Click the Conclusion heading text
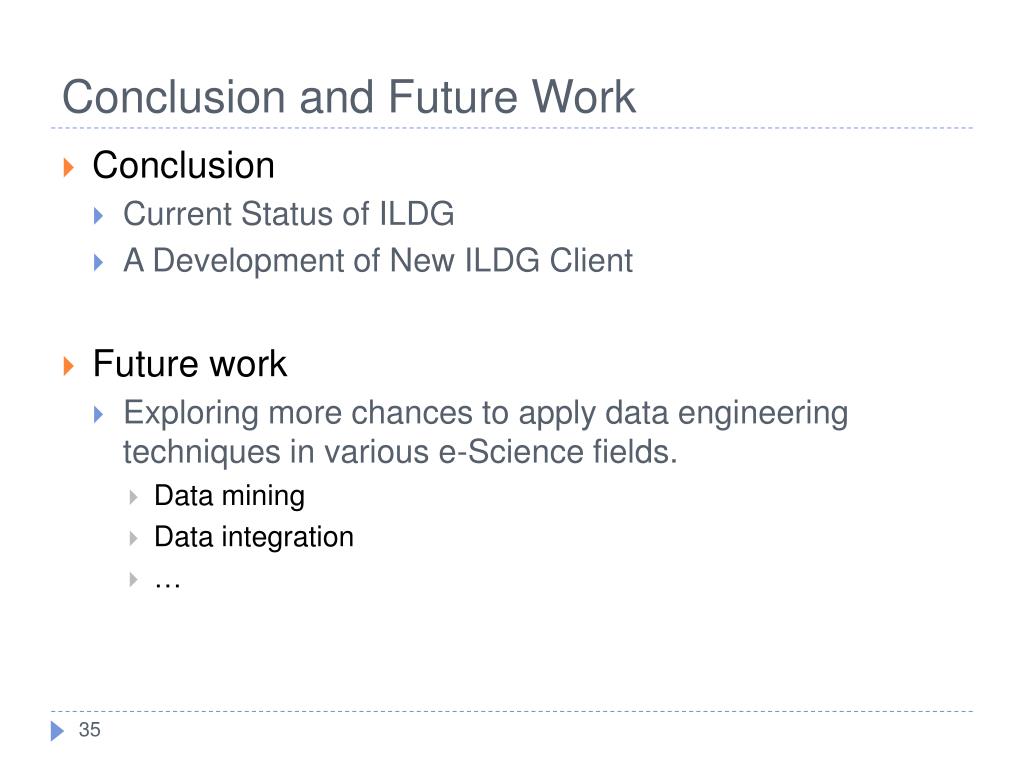This screenshot has width=1024, height=768. (184, 165)
